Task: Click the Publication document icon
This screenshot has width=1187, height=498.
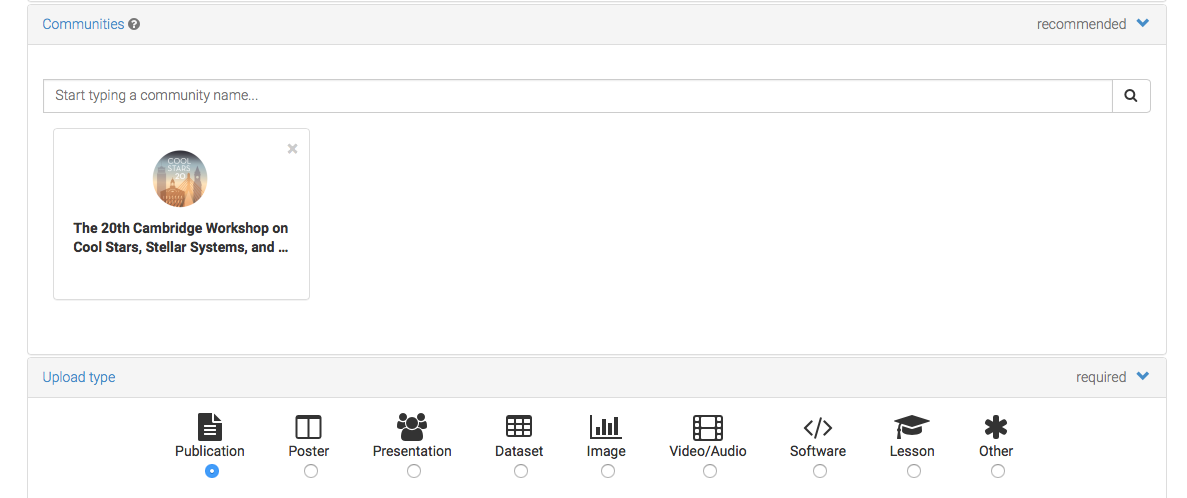Action: pyautogui.click(x=210, y=427)
